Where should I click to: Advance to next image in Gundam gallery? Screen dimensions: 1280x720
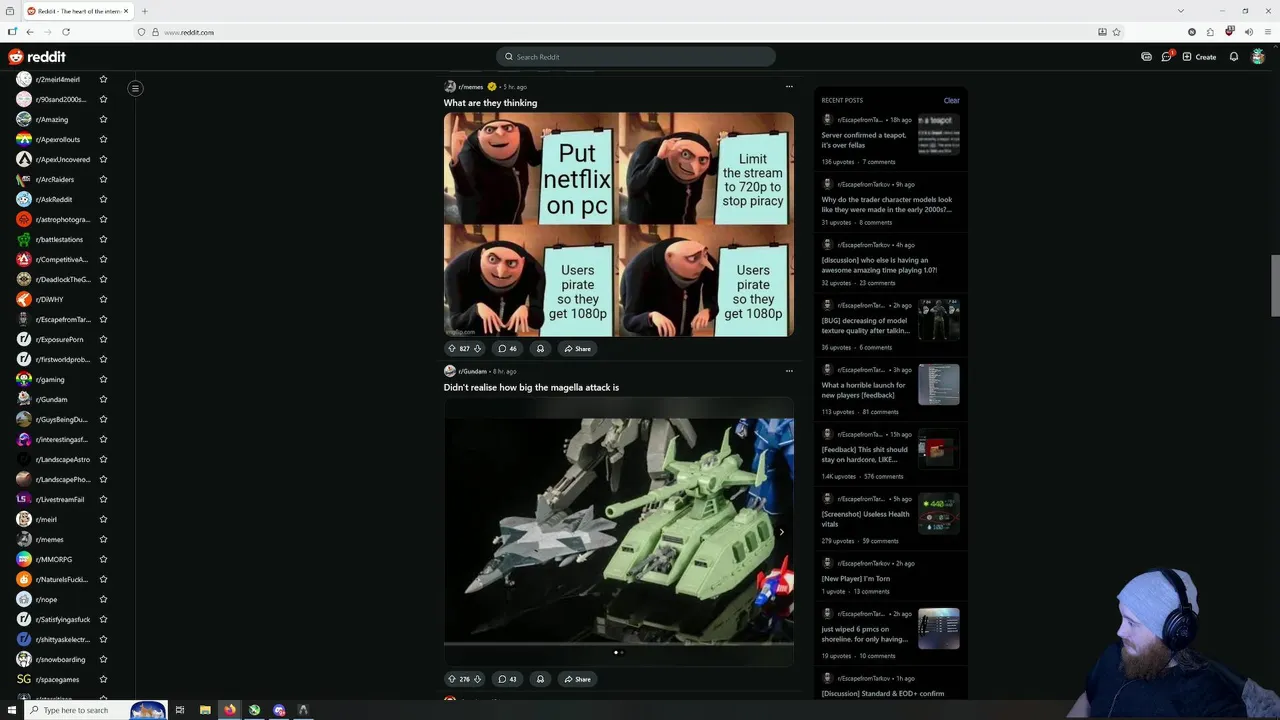781,532
